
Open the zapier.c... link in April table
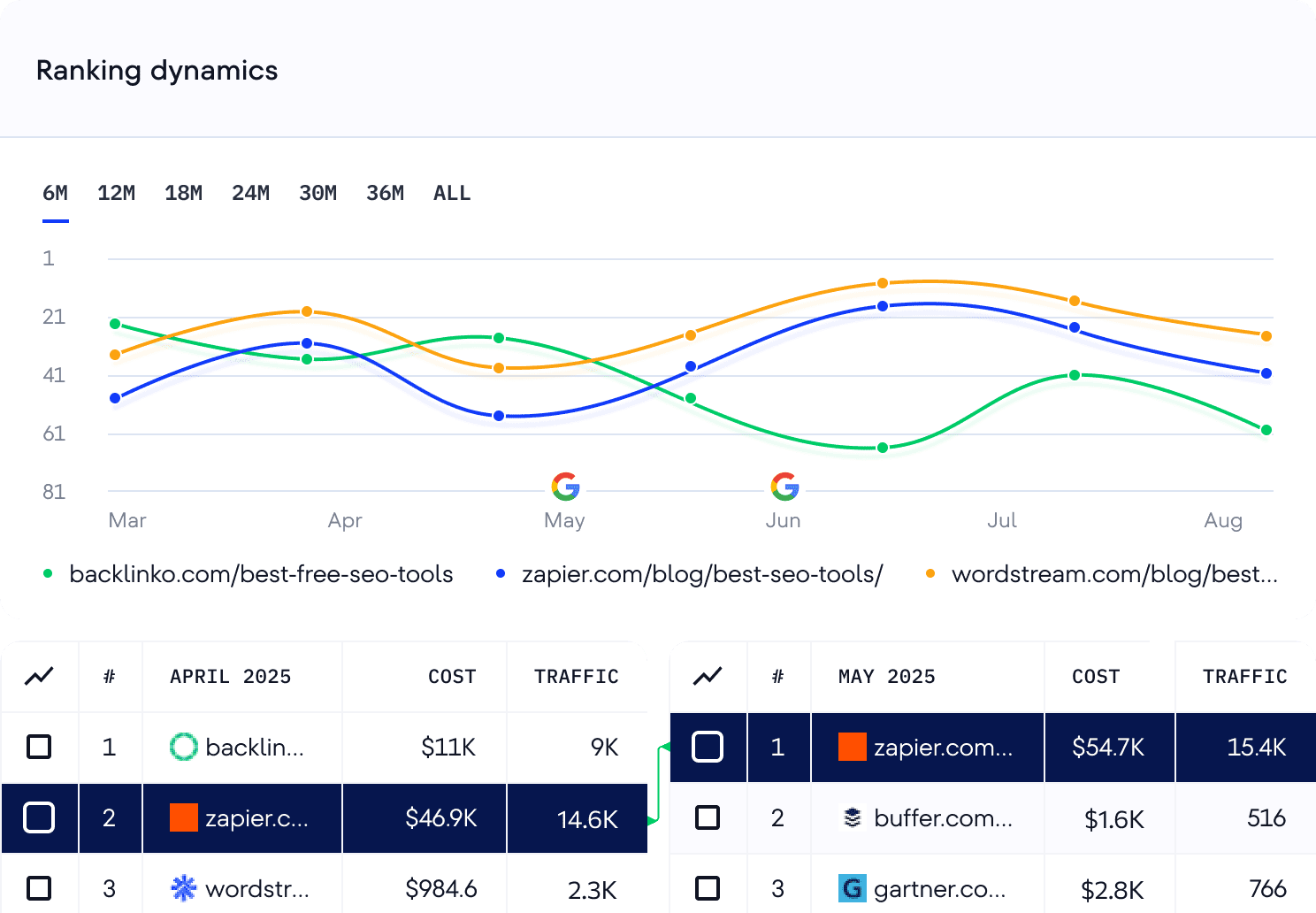tap(256, 818)
